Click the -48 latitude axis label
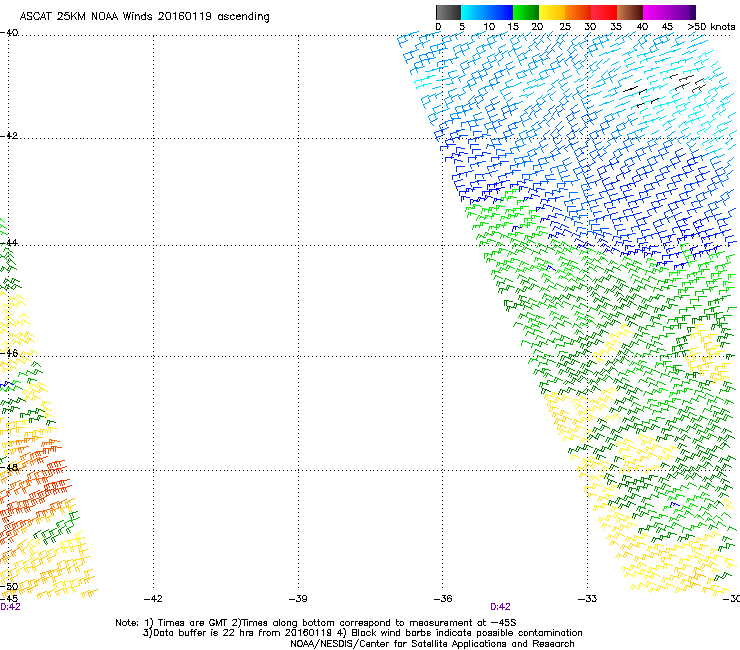740x650 pixels. click(x=9, y=467)
